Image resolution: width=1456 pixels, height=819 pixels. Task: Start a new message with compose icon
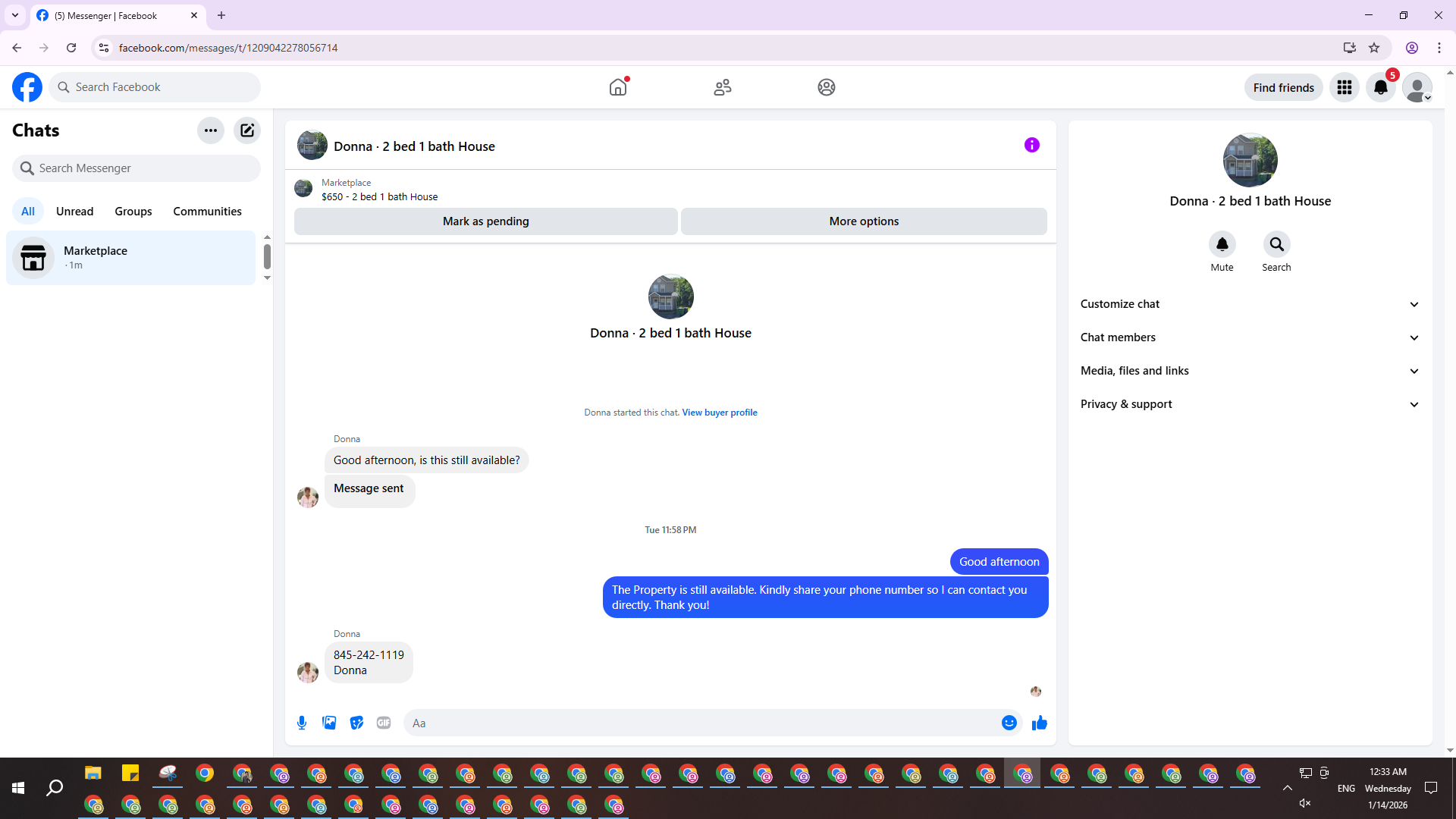pos(247,130)
